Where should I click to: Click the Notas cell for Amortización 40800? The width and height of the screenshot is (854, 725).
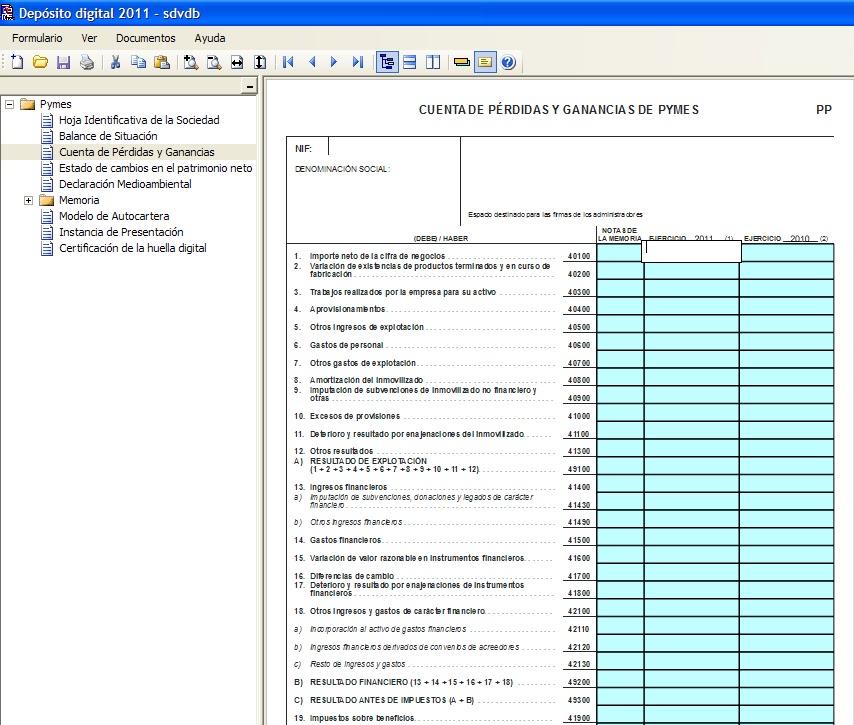point(620,377)
